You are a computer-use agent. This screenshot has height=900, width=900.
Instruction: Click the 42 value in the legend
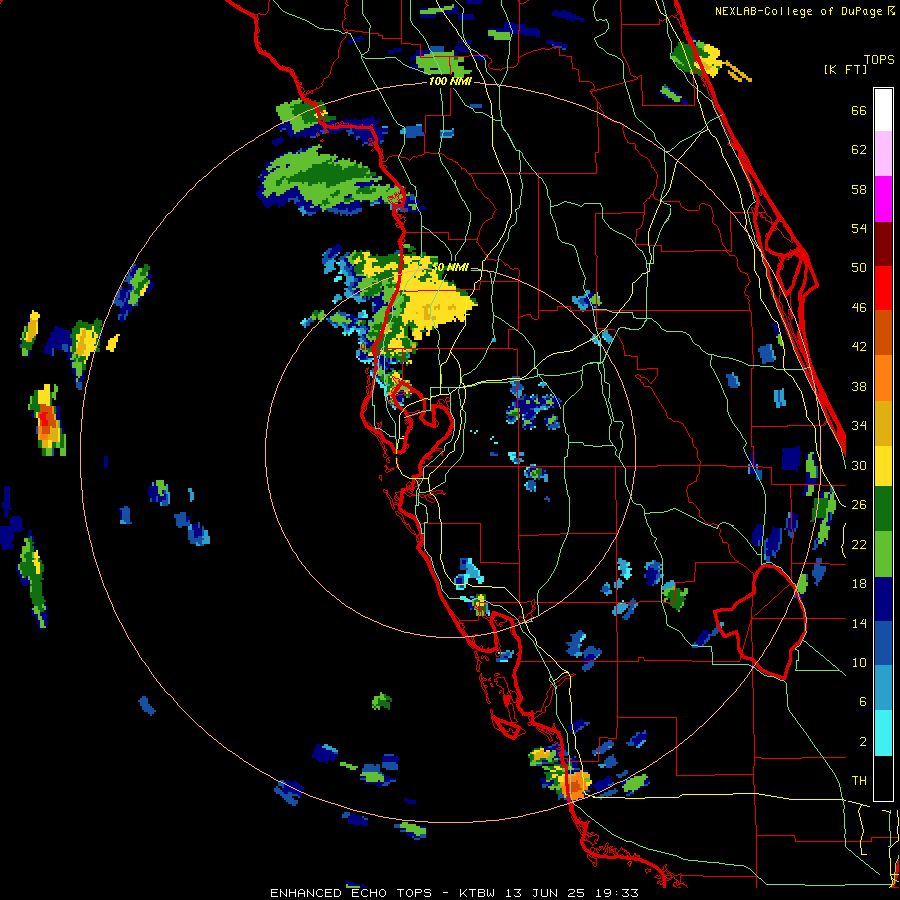859,347
